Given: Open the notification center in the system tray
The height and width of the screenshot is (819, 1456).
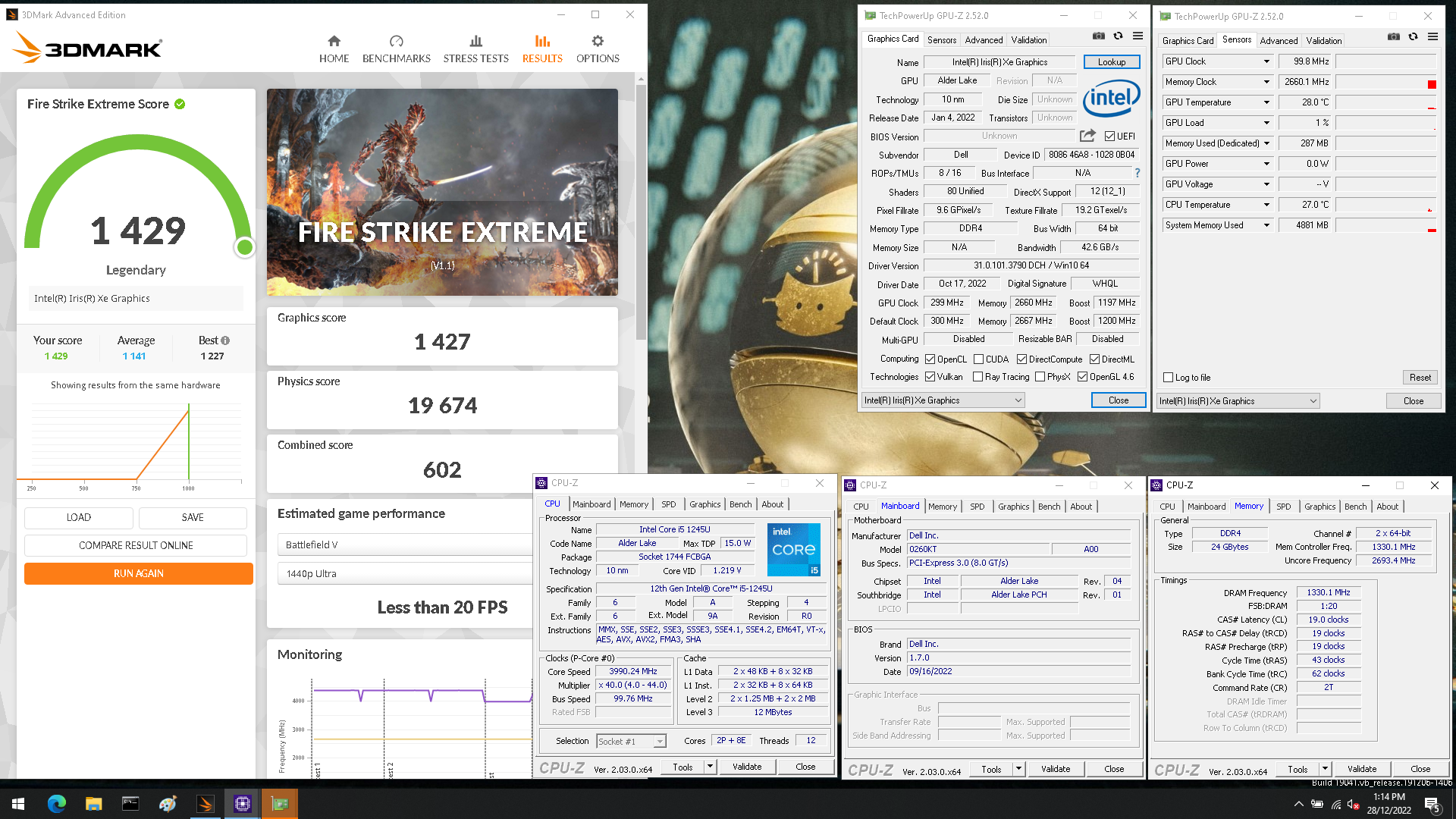Looking at the screenshot, I should coord(1432,805).
